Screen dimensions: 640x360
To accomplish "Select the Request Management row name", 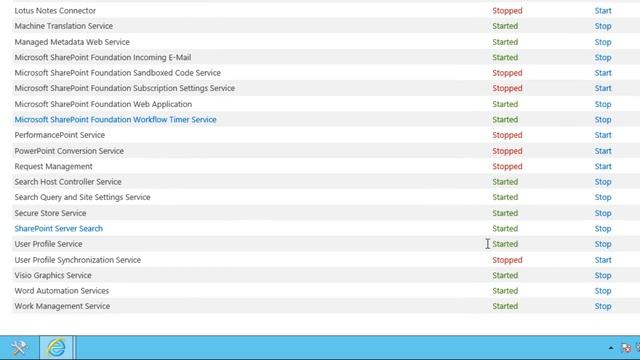I will (x=53, y=167).
